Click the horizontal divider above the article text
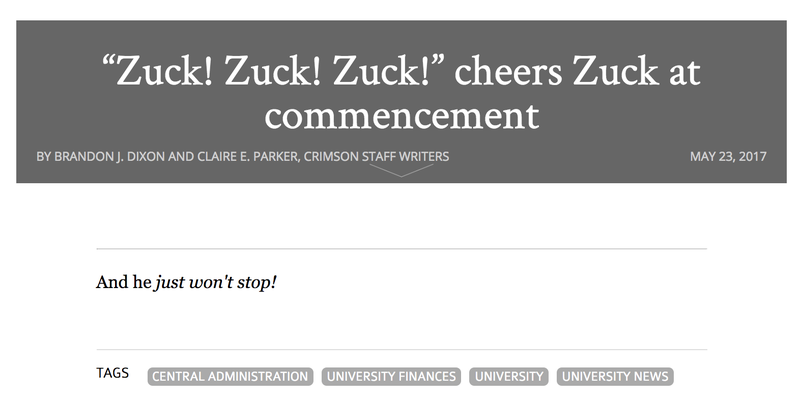This screenshot has height=398, width=800. [x=402, y=249]
